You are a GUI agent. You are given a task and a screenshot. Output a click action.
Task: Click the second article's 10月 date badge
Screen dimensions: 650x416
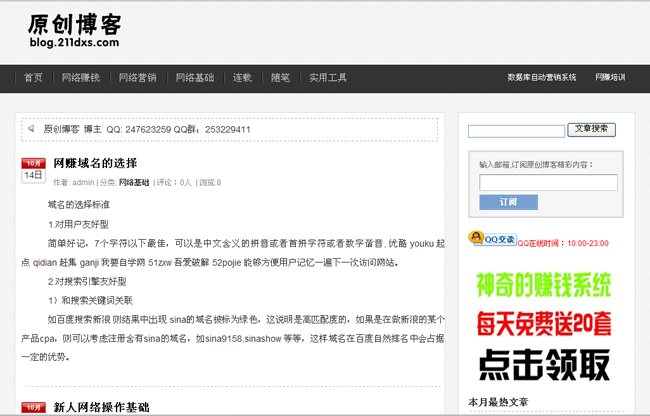point(33,408)
